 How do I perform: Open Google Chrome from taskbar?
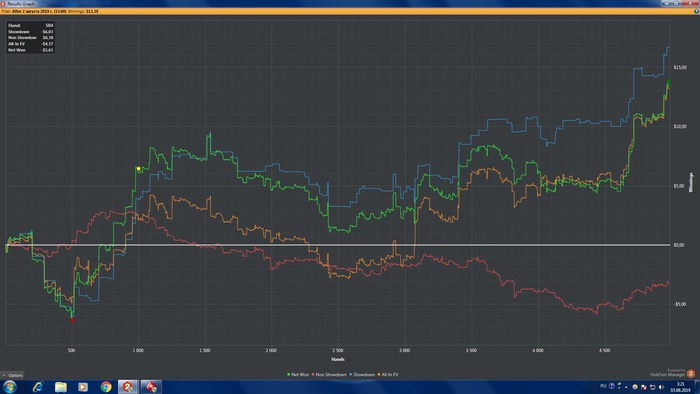[106, 387]
